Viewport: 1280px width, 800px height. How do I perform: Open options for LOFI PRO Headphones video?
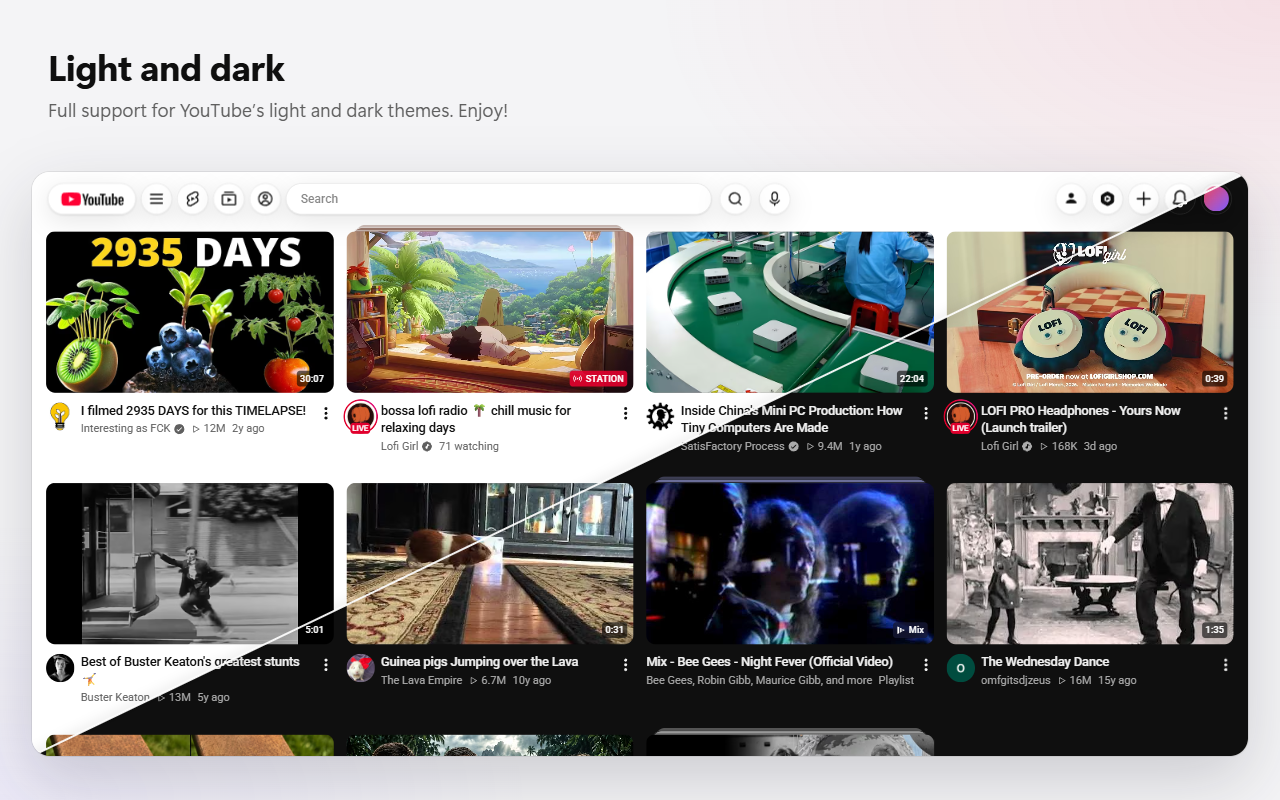tap(1225, 413)
